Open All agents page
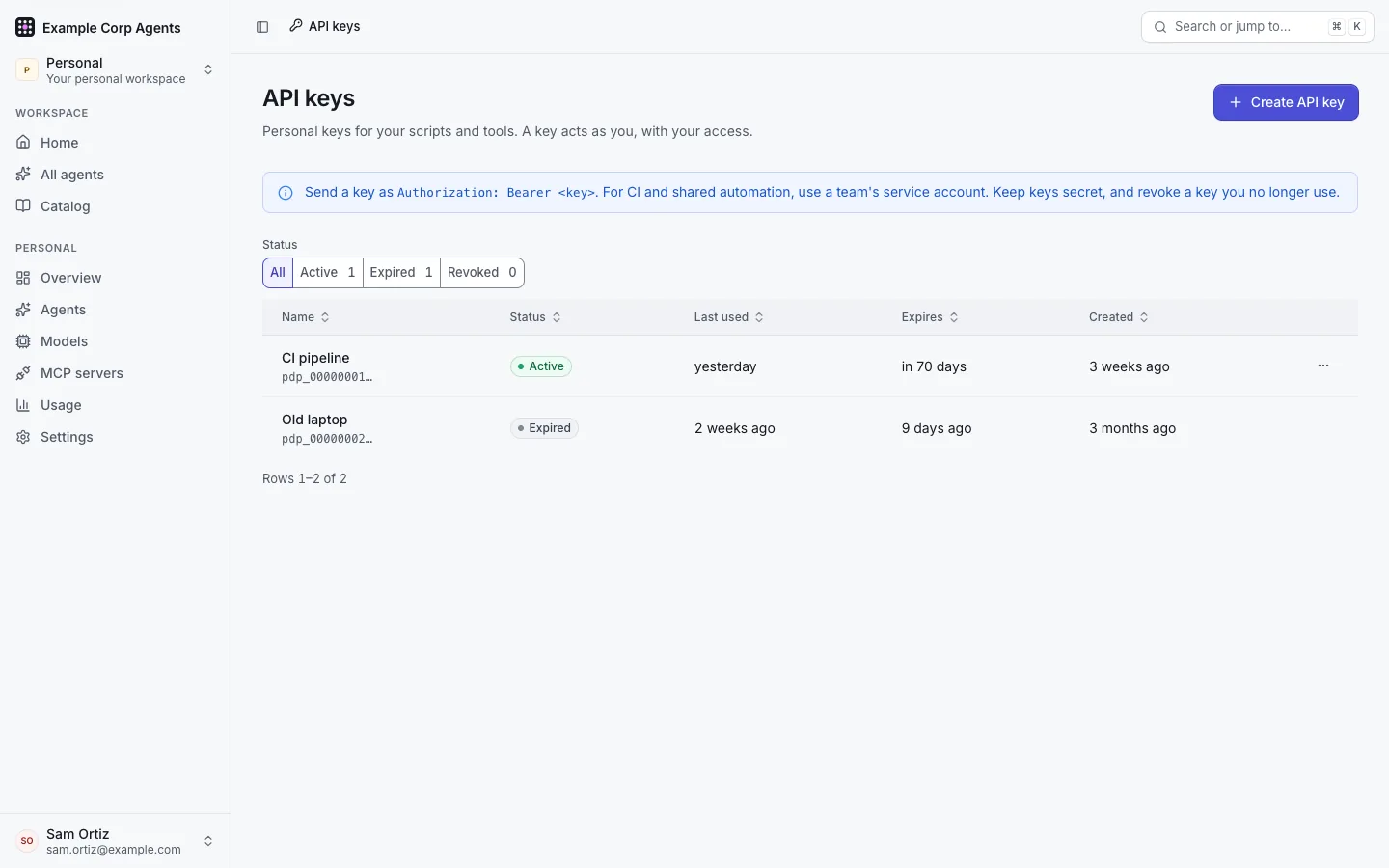Image resolution: width=1389 pixels, height=868 pixels. [x=116, y=175]
